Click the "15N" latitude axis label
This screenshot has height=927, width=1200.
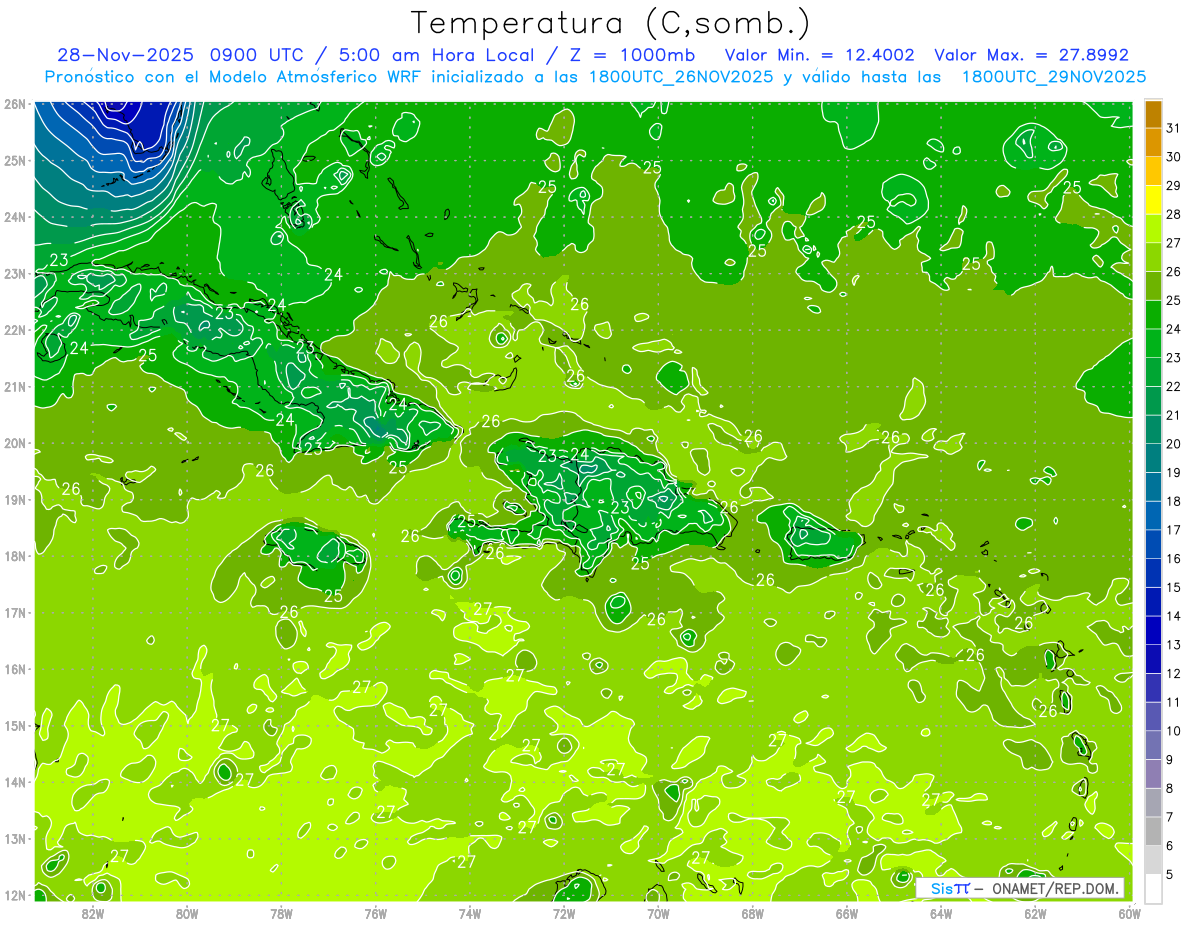[15, 725]
